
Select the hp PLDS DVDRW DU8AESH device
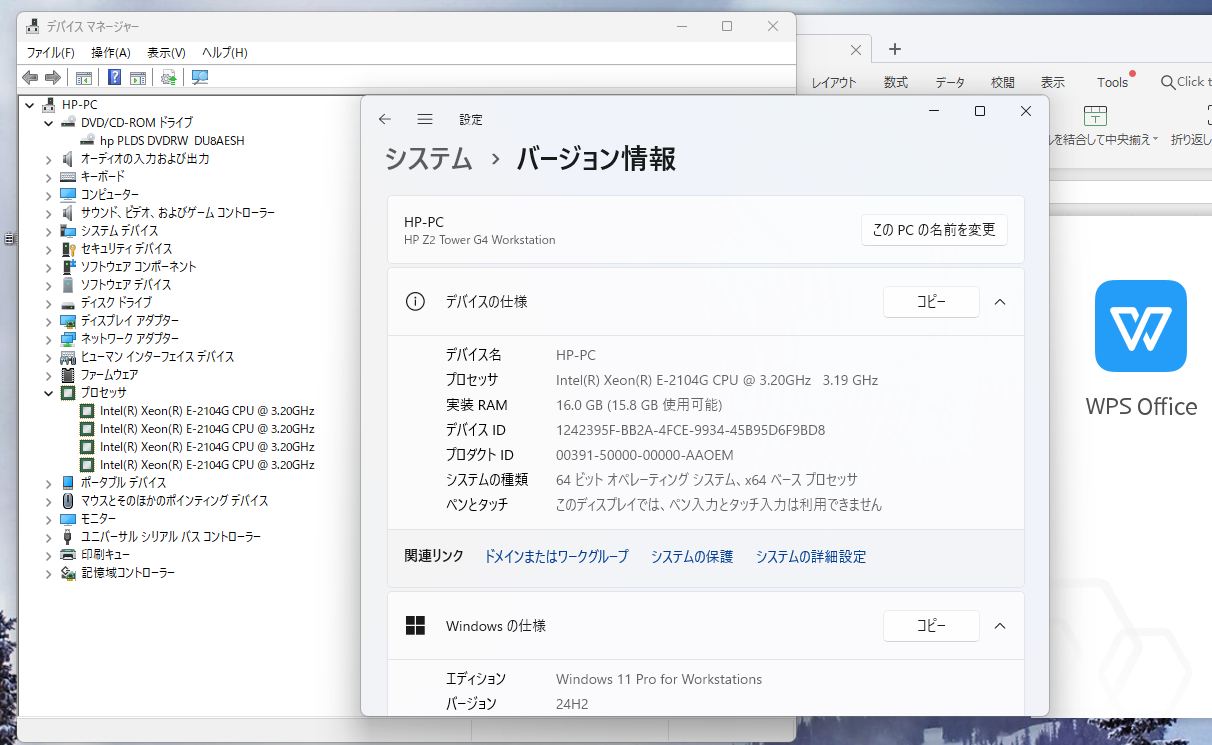[172, 140]
